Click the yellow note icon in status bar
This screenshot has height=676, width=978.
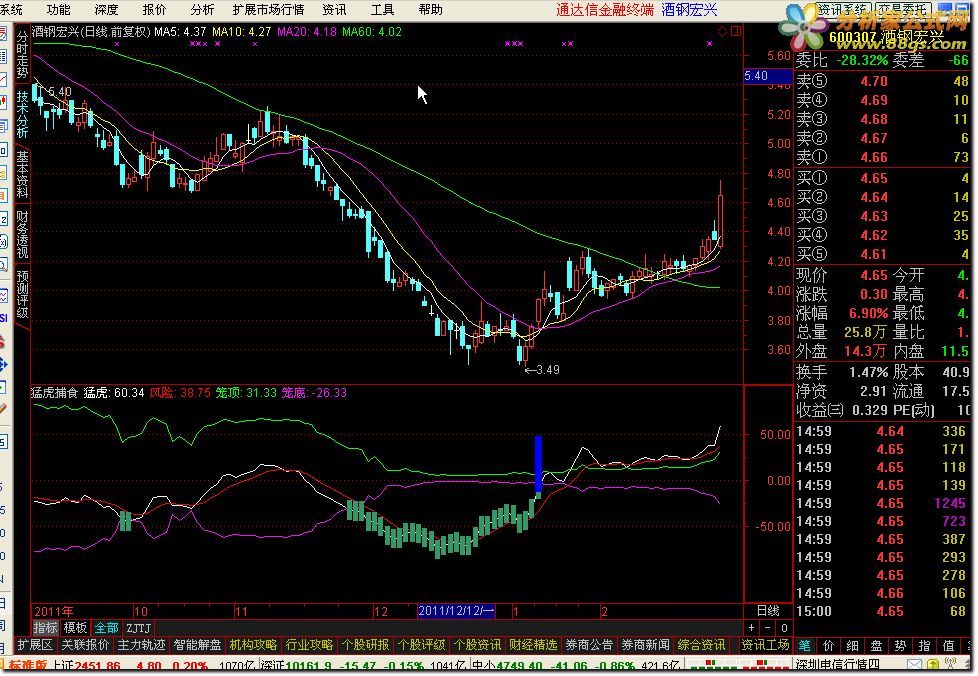tap(933, 665)
